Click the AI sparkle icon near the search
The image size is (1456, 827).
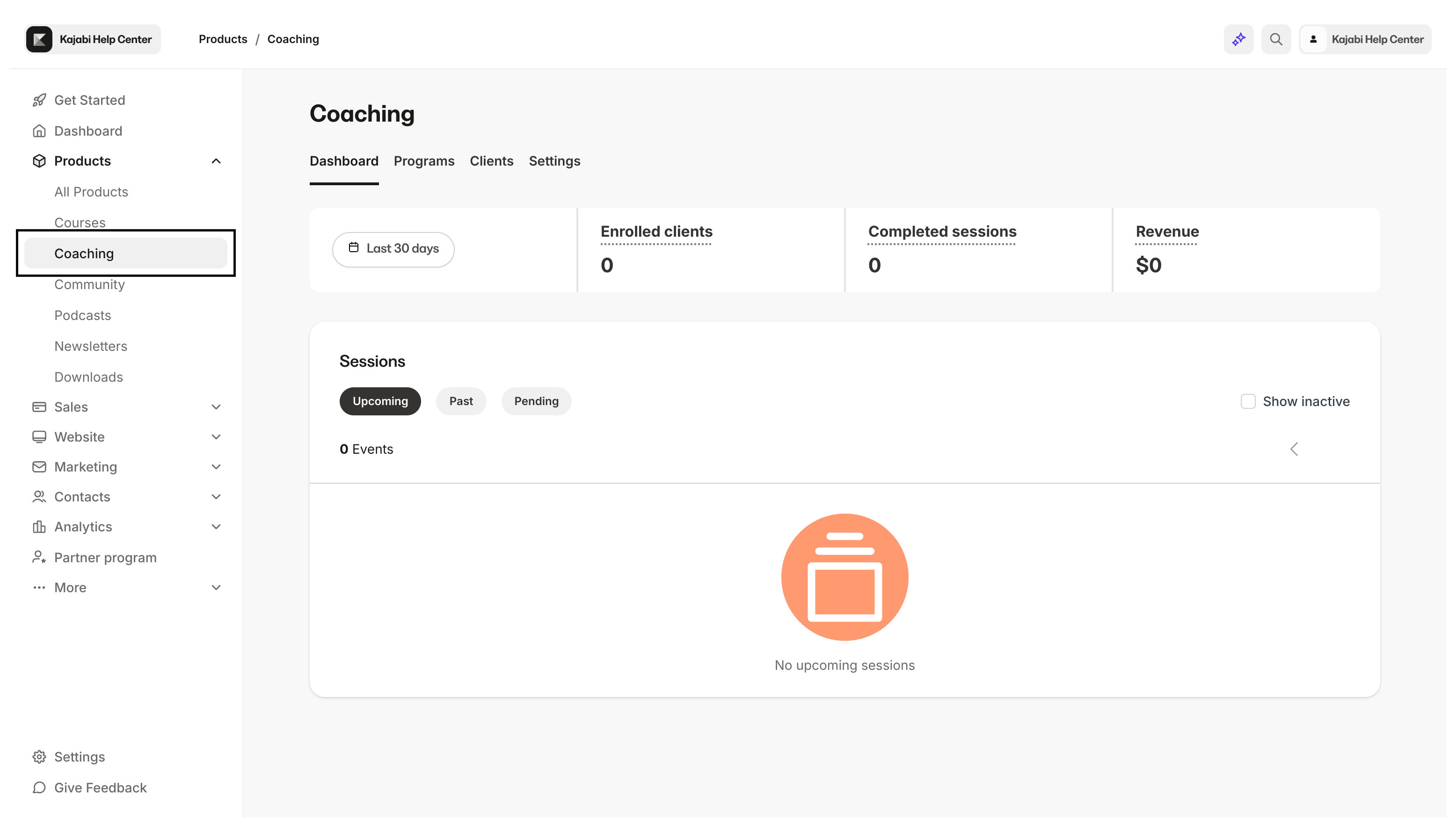tap(1238, 39)
